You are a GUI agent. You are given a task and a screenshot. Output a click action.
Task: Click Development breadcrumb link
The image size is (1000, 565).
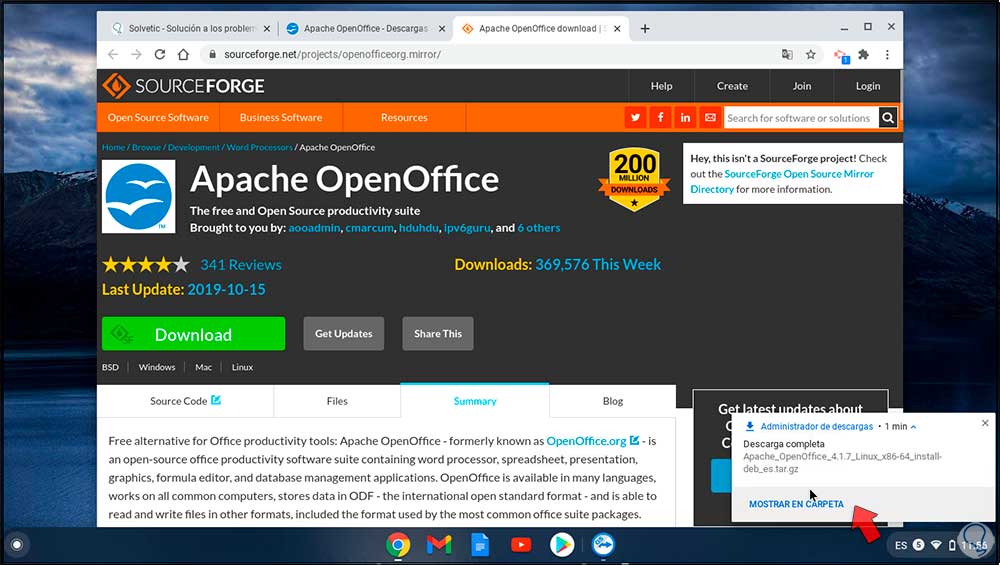pos(194,147)
